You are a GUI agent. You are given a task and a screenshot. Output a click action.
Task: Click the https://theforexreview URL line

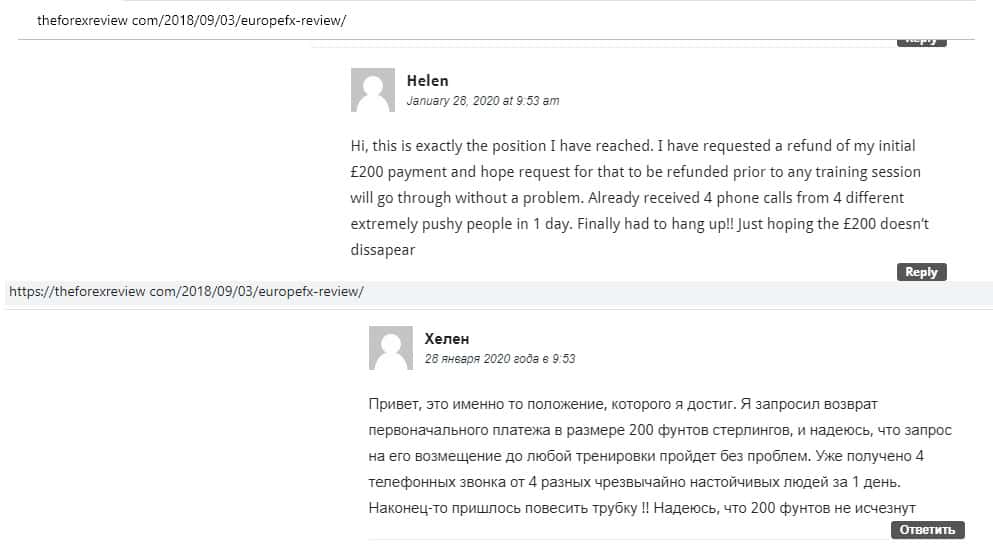pyautogui.click(x=186, y=292)
